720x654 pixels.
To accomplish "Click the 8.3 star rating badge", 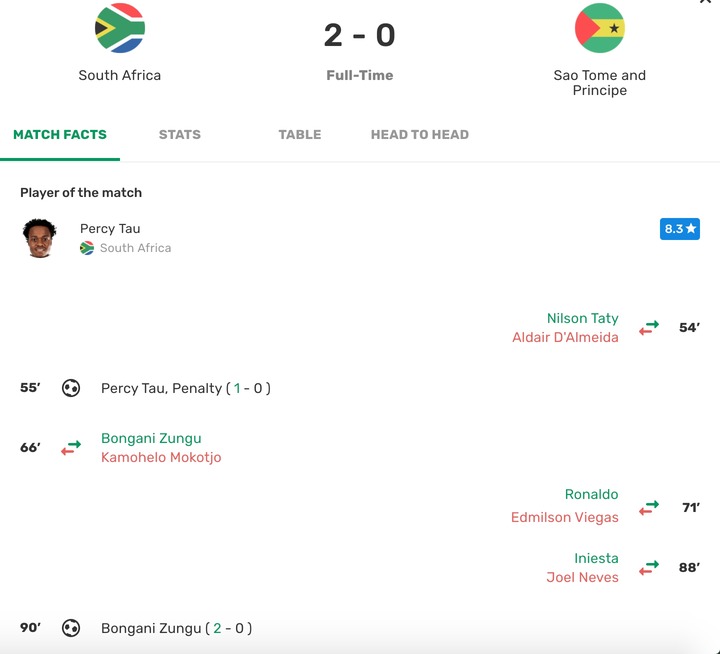I will tap(680, 229).
